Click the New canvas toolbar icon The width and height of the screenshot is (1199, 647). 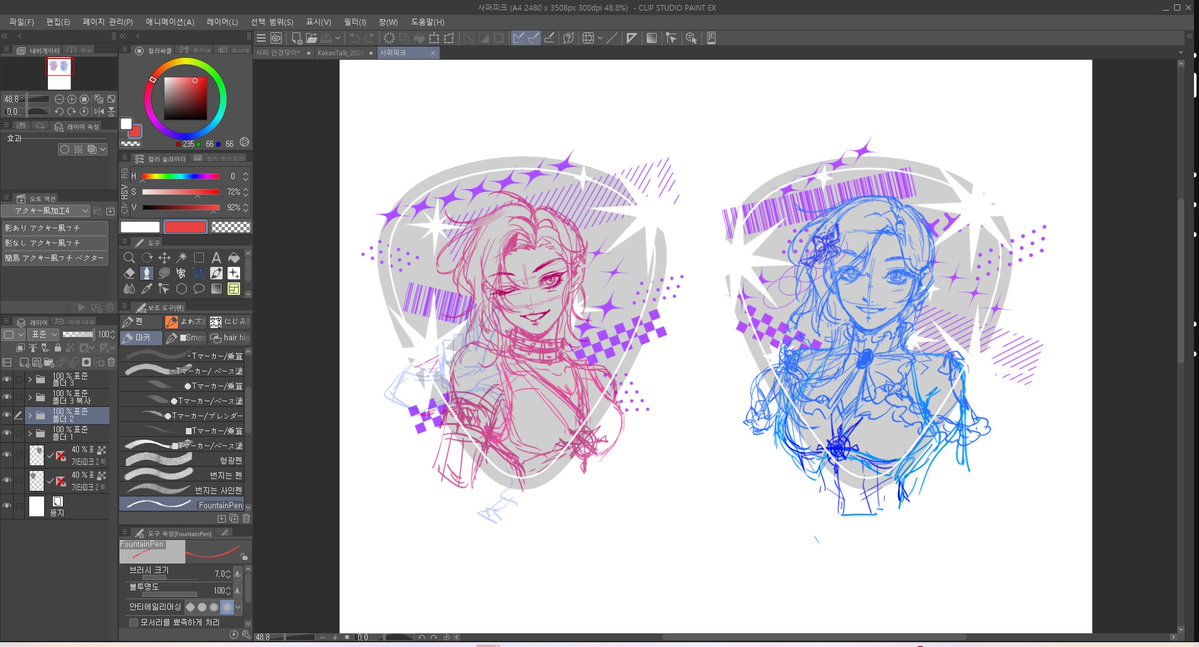[297, 37]
